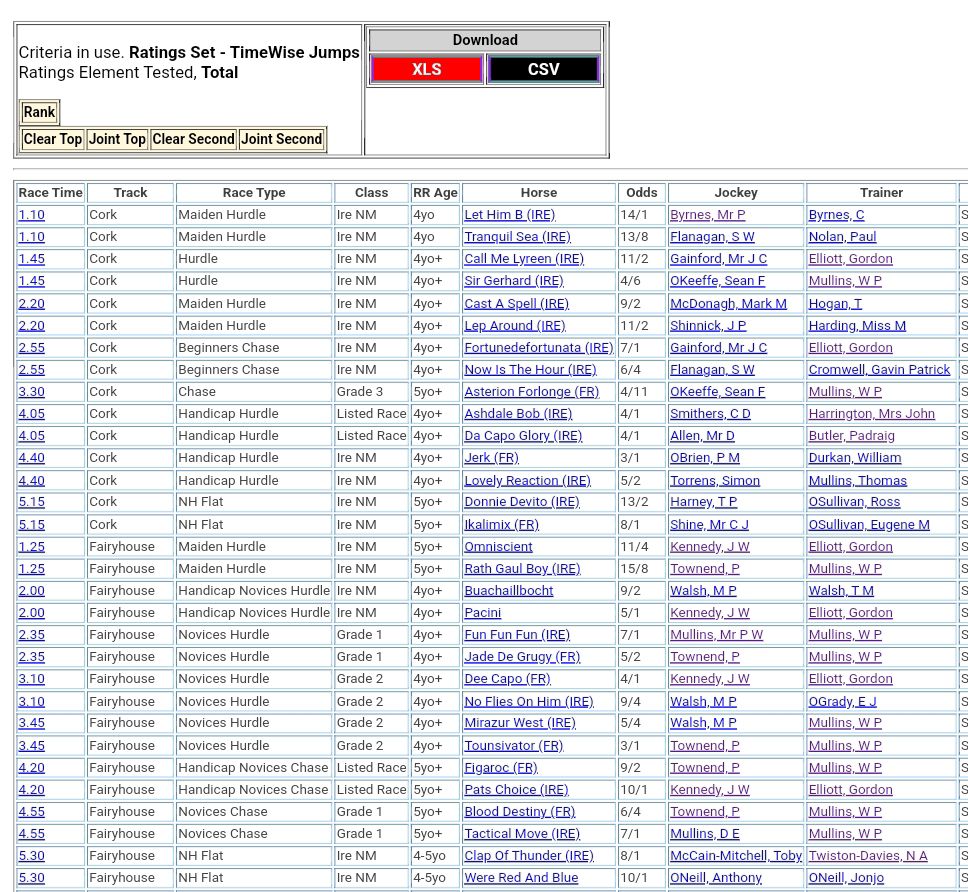Open jockey link Torrens, Simon

pos(714,480)
